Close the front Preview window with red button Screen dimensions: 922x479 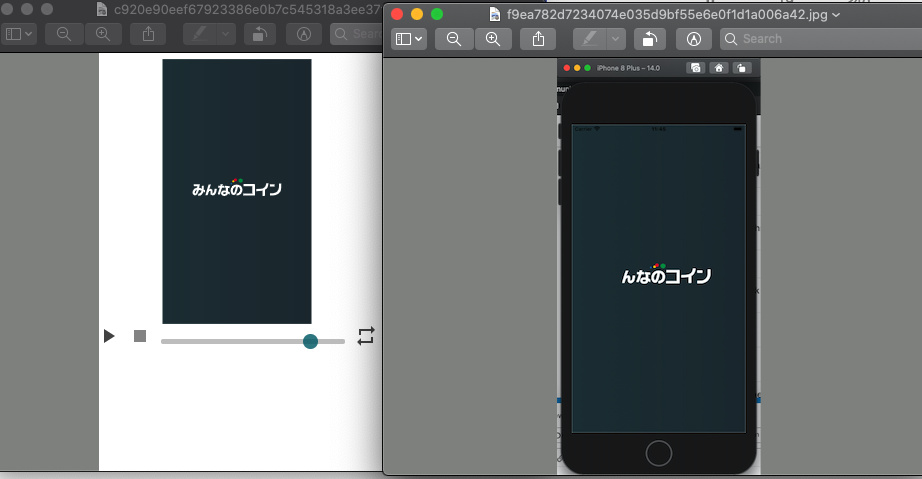point(397,14)
